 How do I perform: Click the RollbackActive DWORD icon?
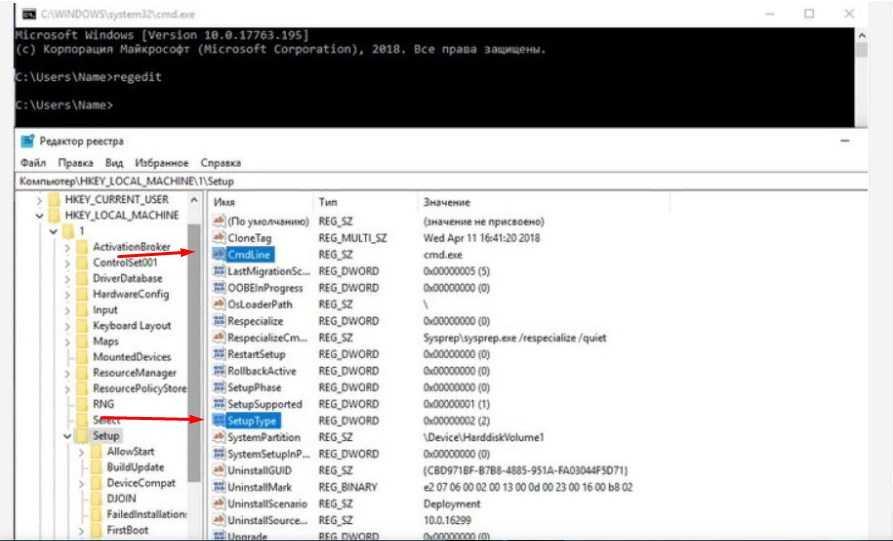(219, 371)
